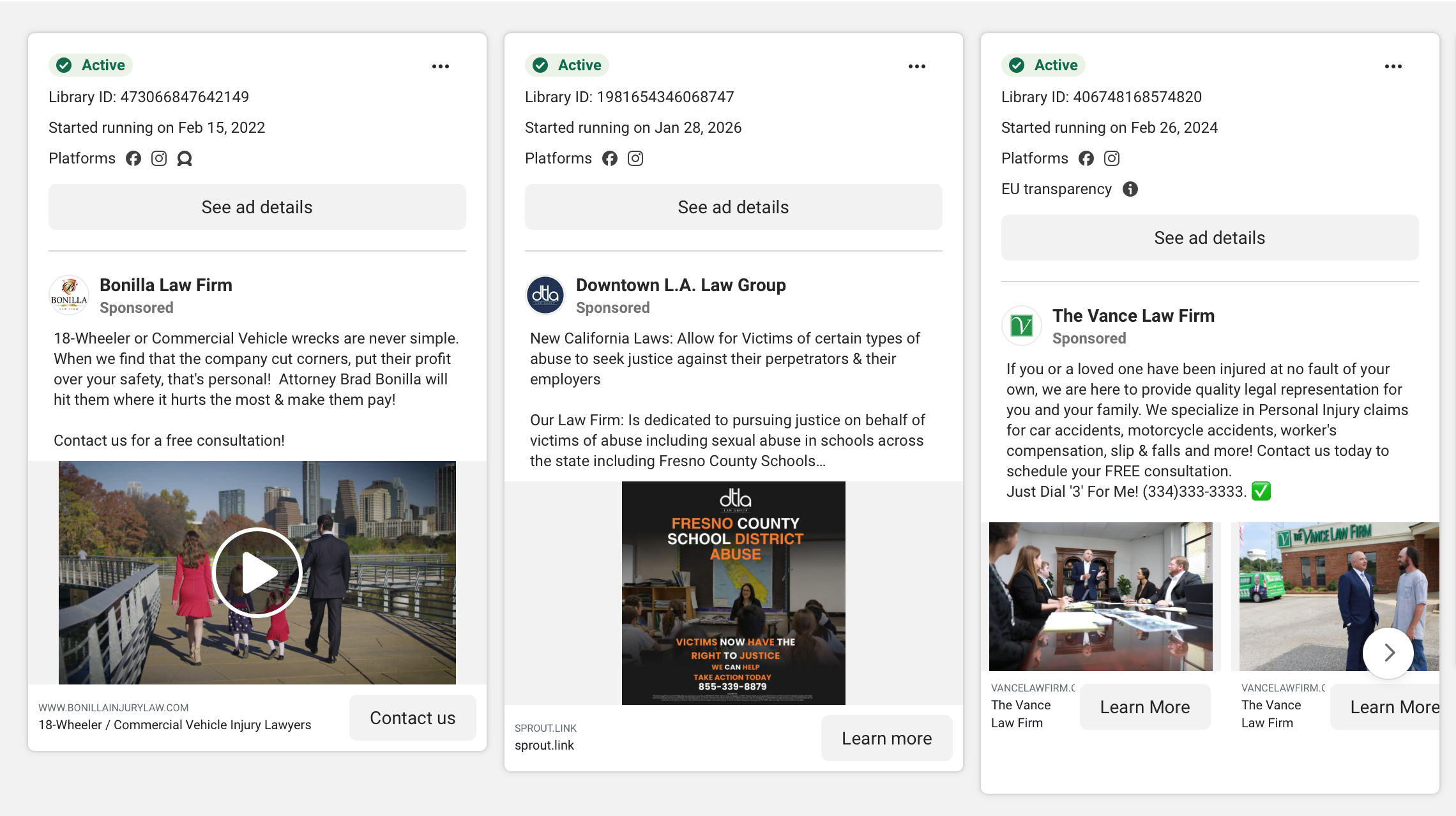Open The Vance Law Firm advertiser name
Screen dimensions: 1456x816
1134,315
